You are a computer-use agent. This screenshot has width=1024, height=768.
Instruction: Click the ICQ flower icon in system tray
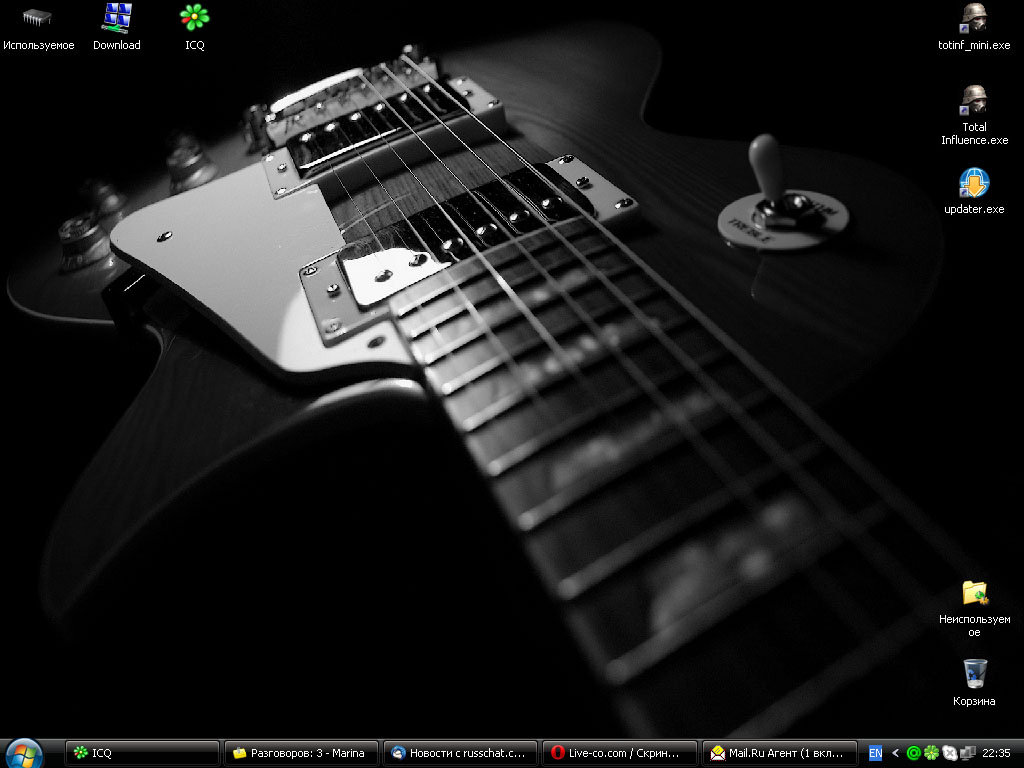(931, 753)
